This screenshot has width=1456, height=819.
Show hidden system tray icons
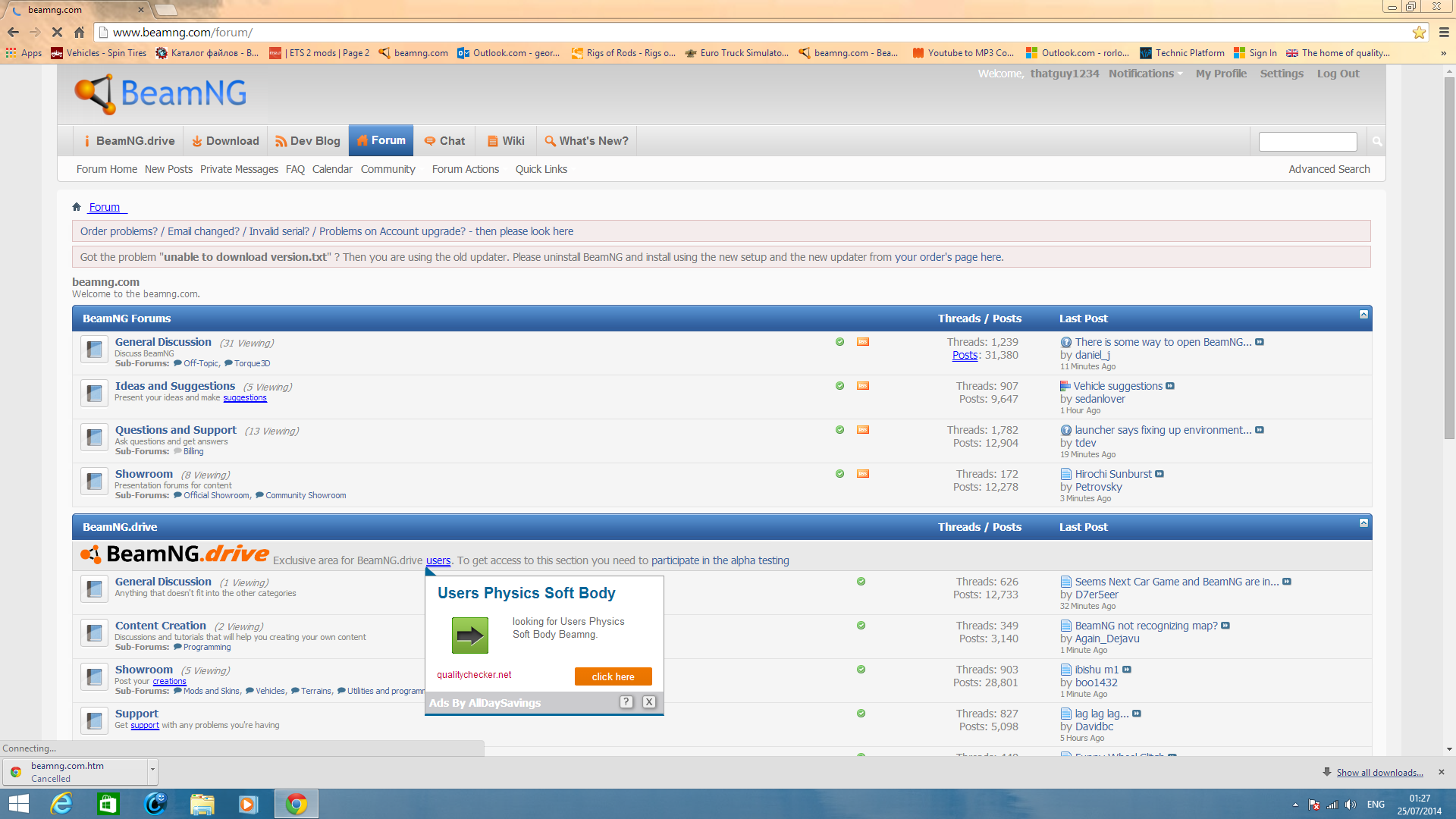coord(1295,805)
